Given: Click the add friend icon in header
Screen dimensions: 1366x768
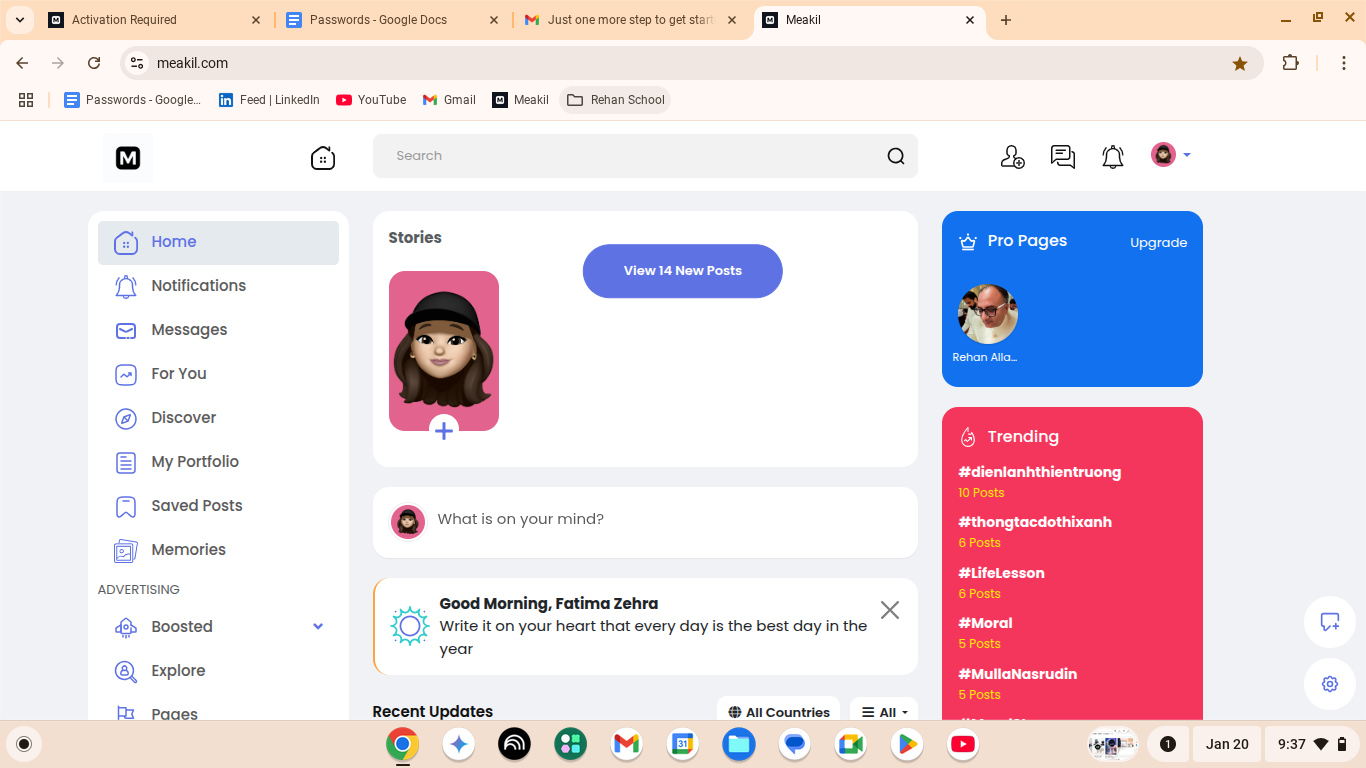Looking at the screenshot, I should pos(1012,157).
